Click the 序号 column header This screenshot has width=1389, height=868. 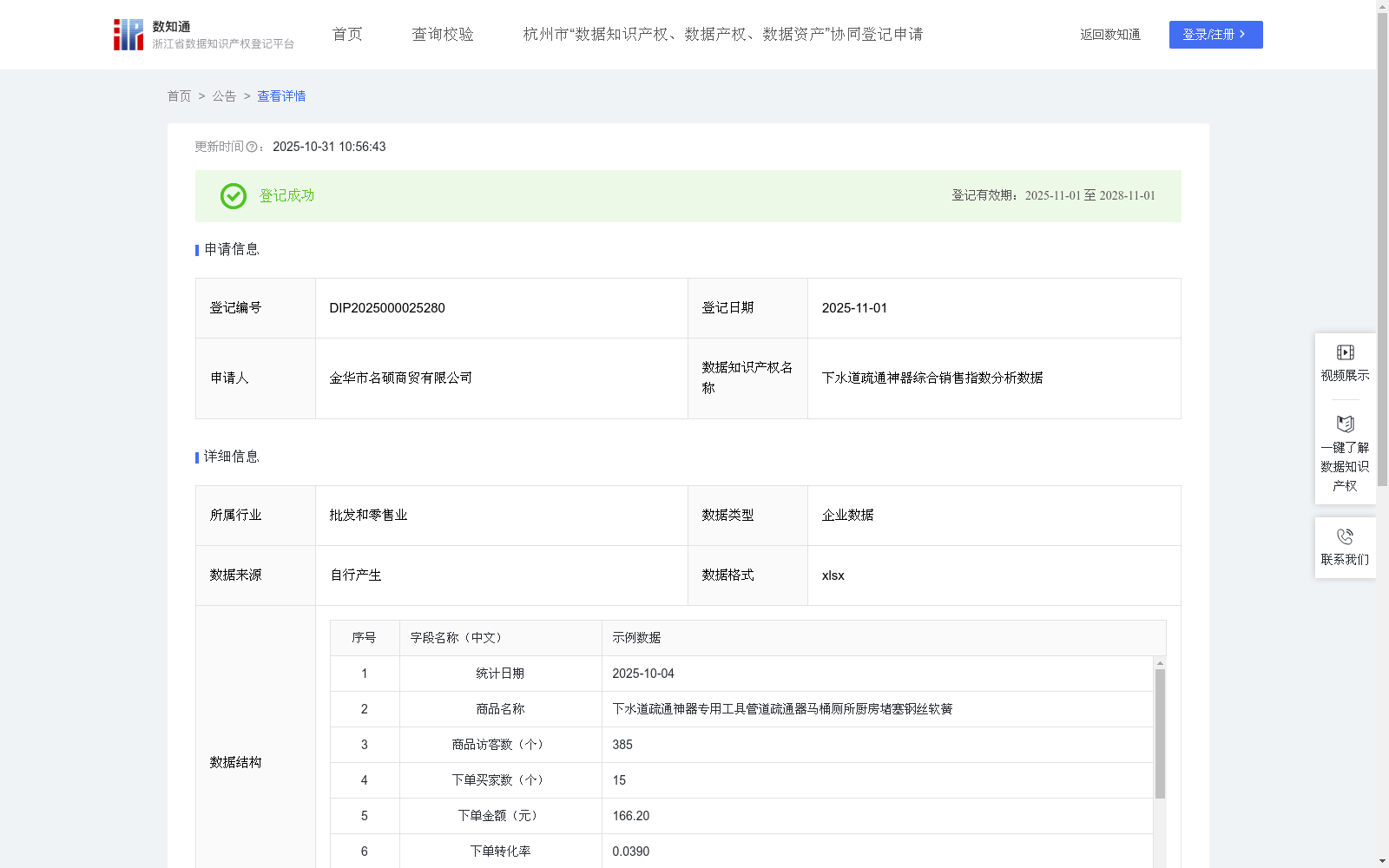click(x=364, y=637)
